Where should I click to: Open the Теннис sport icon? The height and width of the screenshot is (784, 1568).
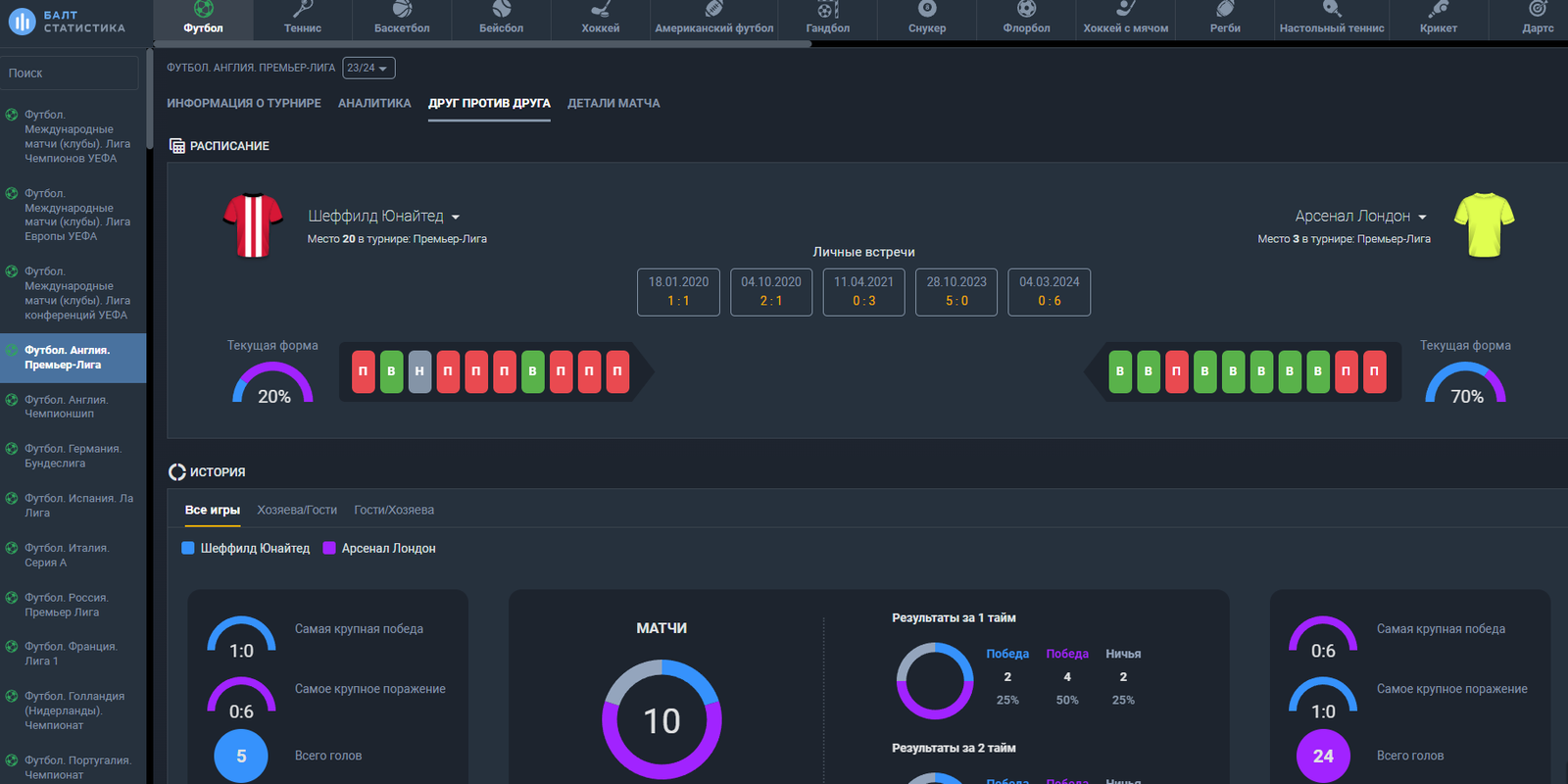coord(303,9)
